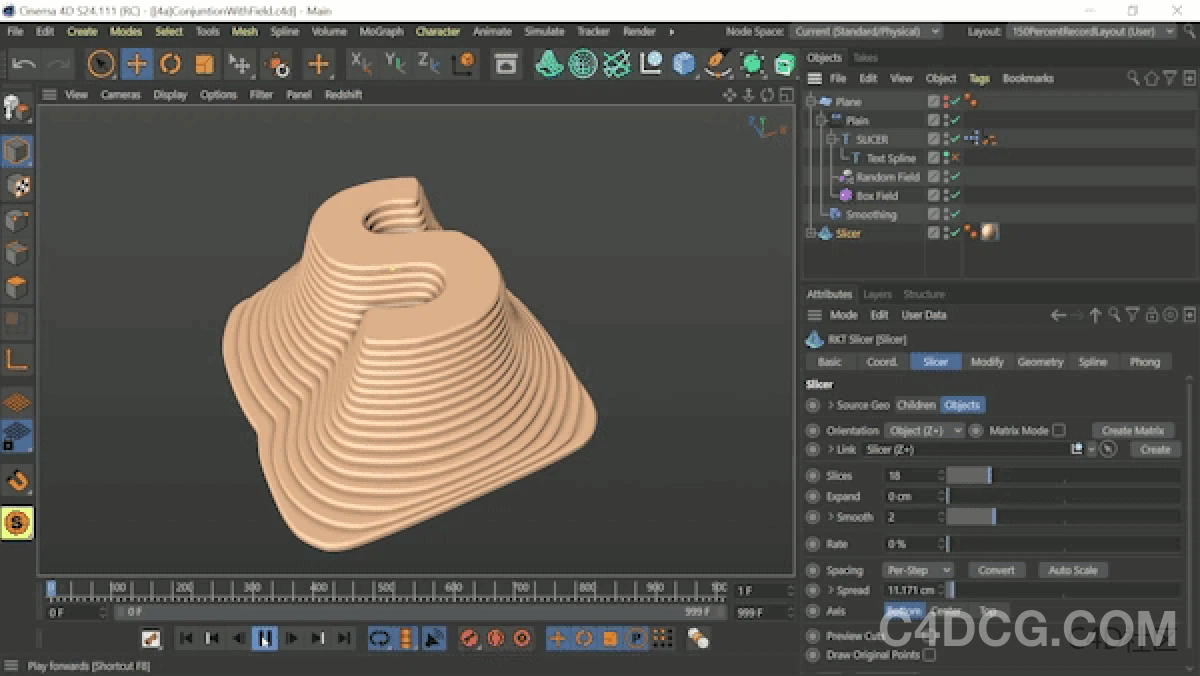Toggle the red enable dot on the SLICER object
This screenshot has height=676, width=1200.
[944, 136]
